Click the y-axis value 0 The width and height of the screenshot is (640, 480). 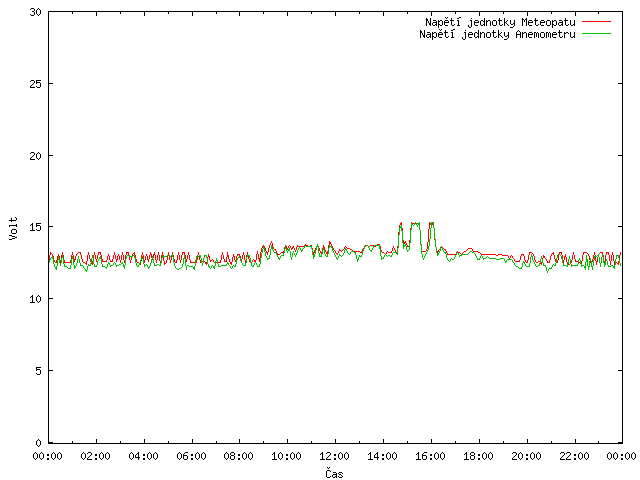(38, 442)
